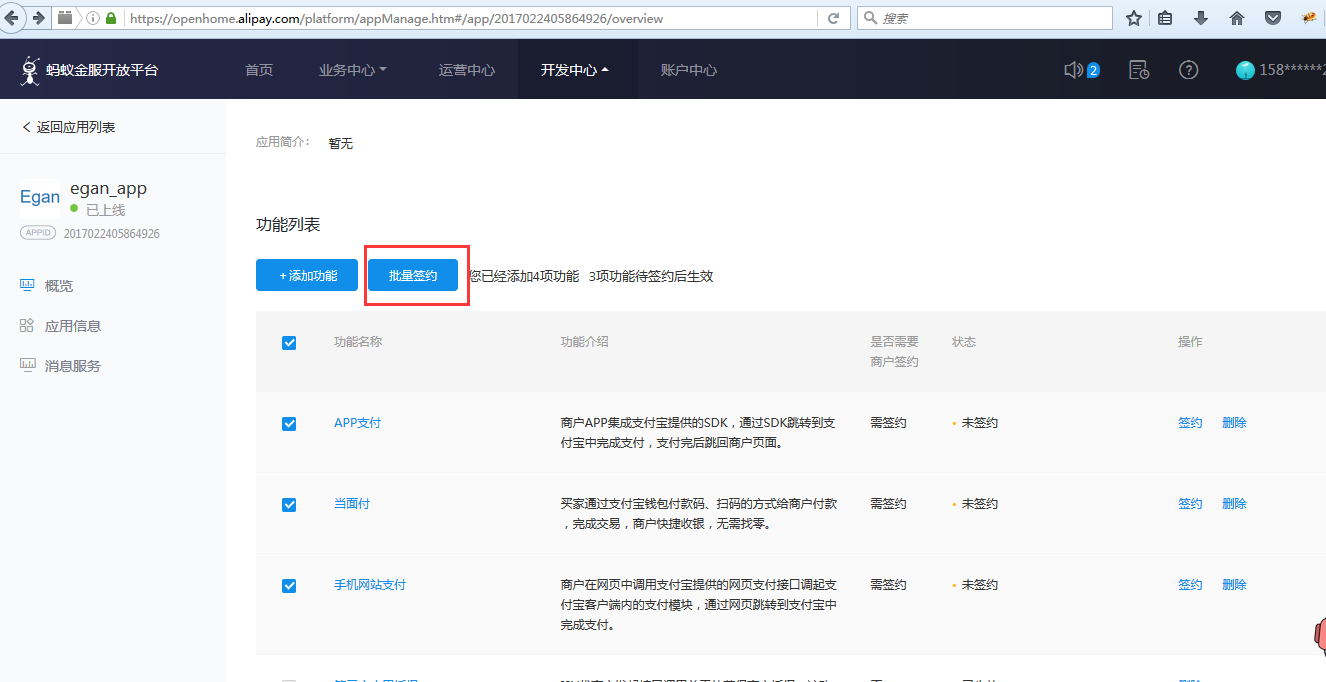Click the site information (i) icon

click(x=93, y=18)
